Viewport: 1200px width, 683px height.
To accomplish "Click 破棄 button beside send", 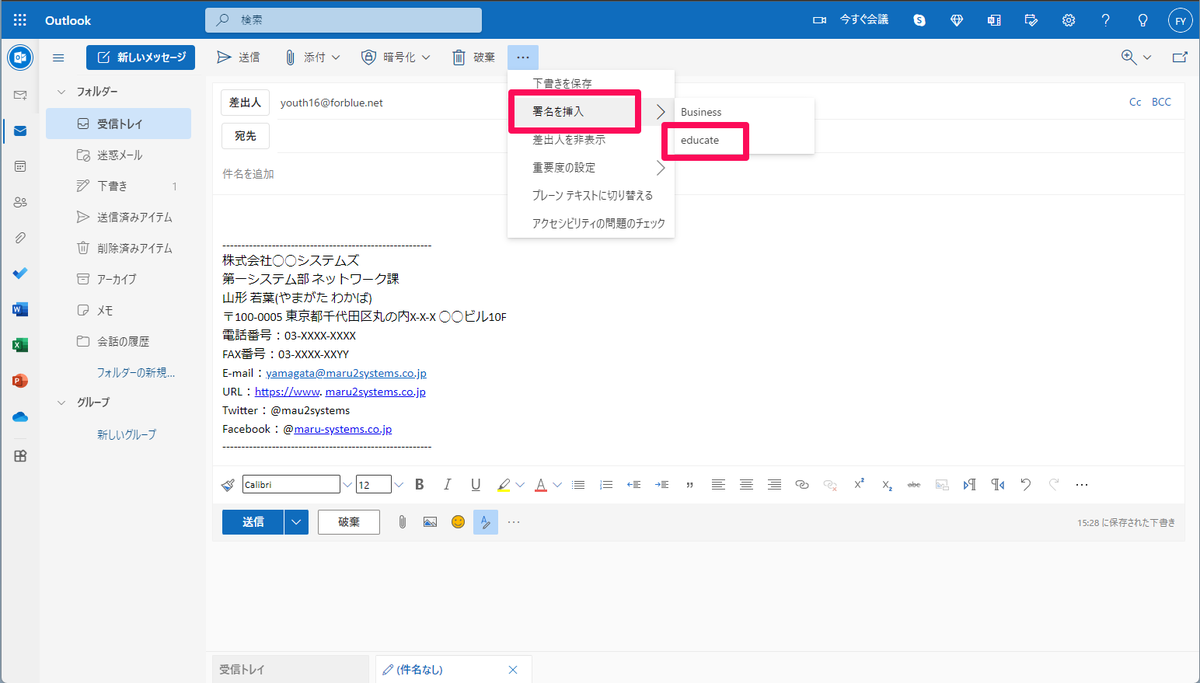I will tap(349, 522).
